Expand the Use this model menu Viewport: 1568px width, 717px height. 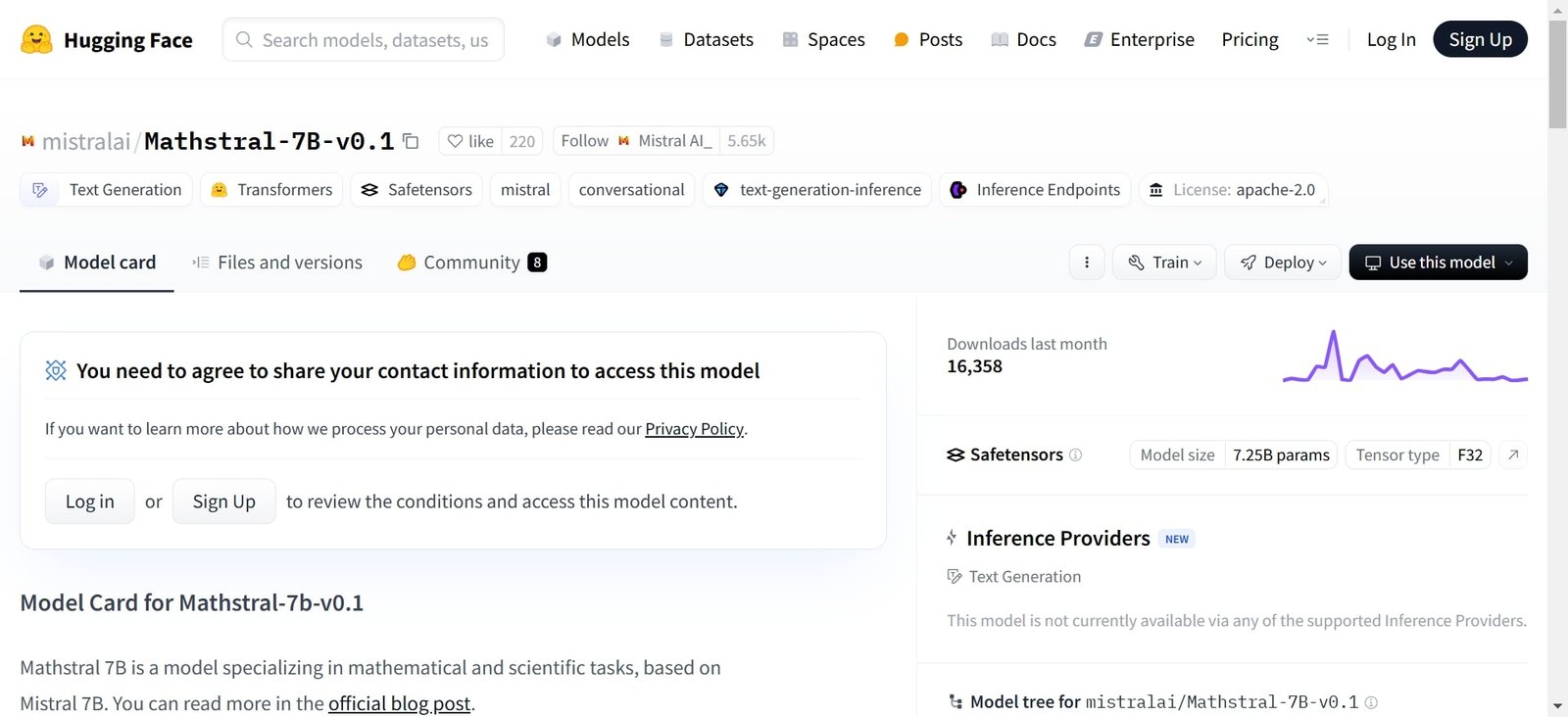(x=1438, y=263)
